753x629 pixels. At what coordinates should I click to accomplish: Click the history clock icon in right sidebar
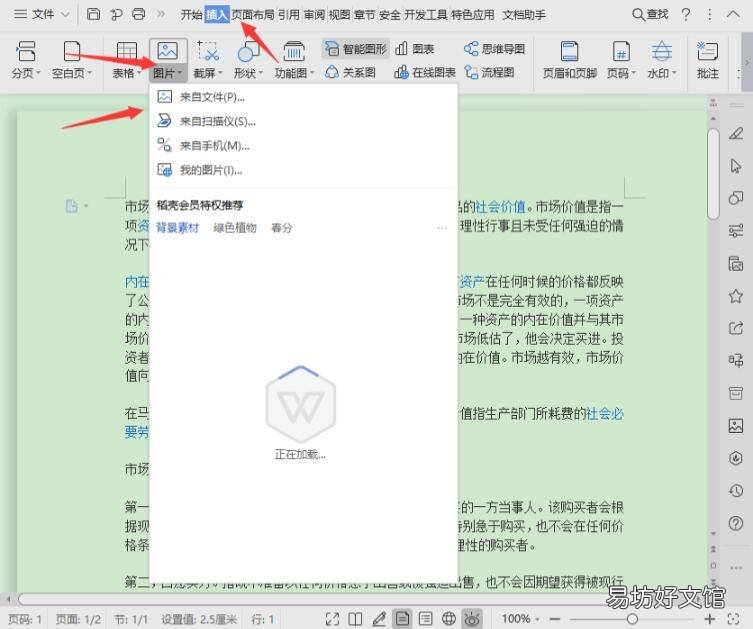735,490
